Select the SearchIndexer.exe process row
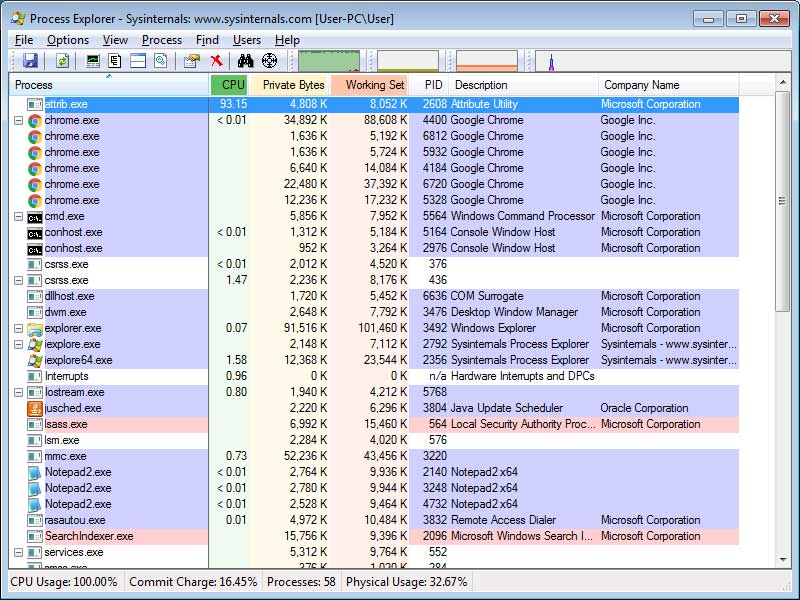 [374, 536]
